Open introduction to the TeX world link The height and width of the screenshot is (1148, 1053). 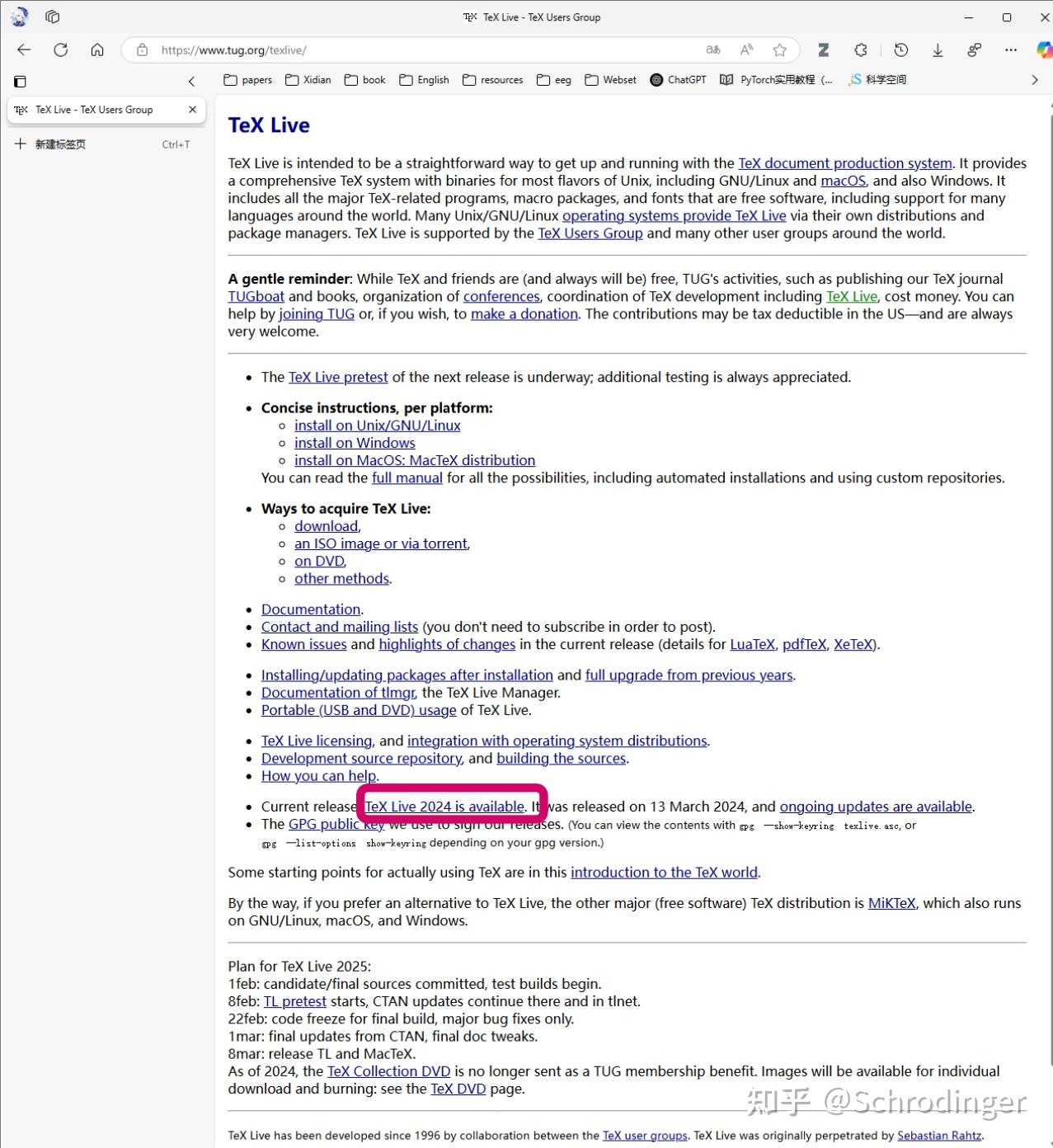point(664,873)
